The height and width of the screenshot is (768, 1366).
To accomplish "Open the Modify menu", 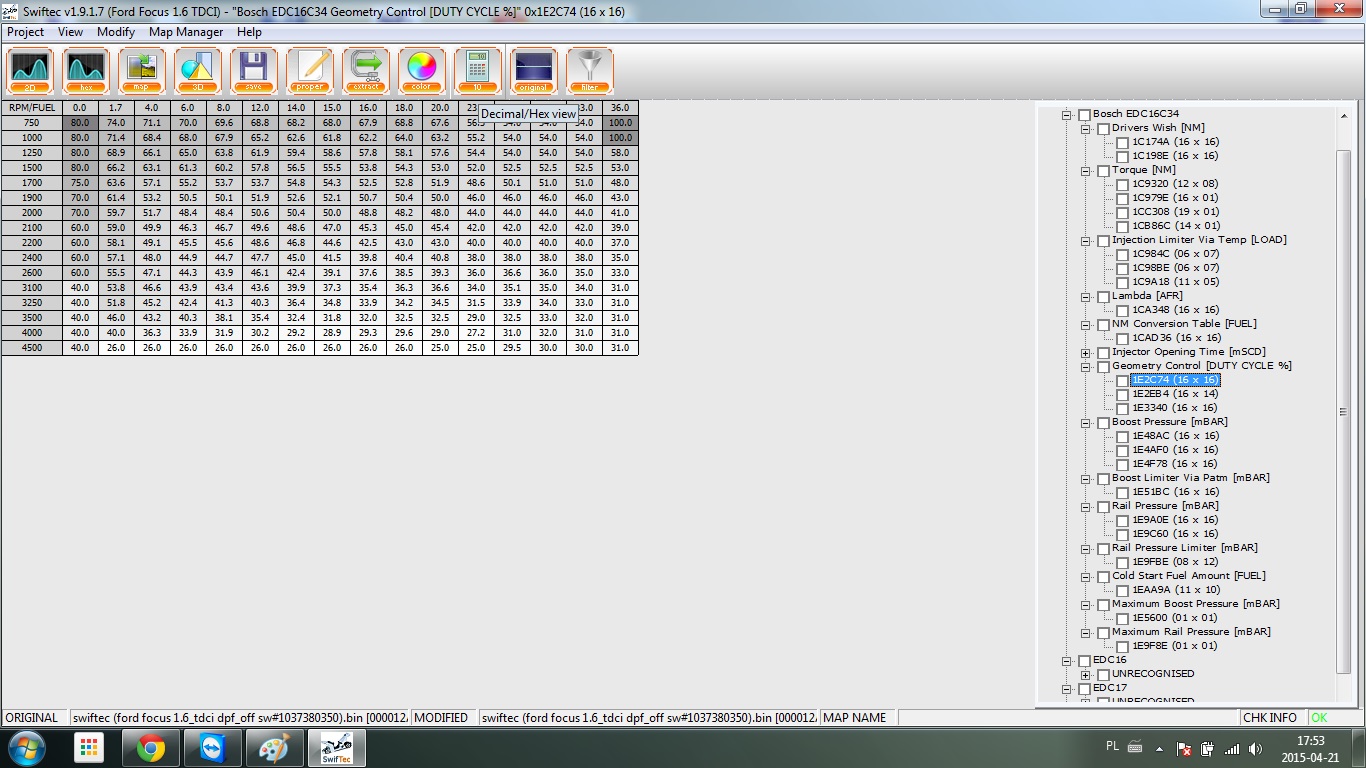I will pyautogui.click(x=116, y=32).
